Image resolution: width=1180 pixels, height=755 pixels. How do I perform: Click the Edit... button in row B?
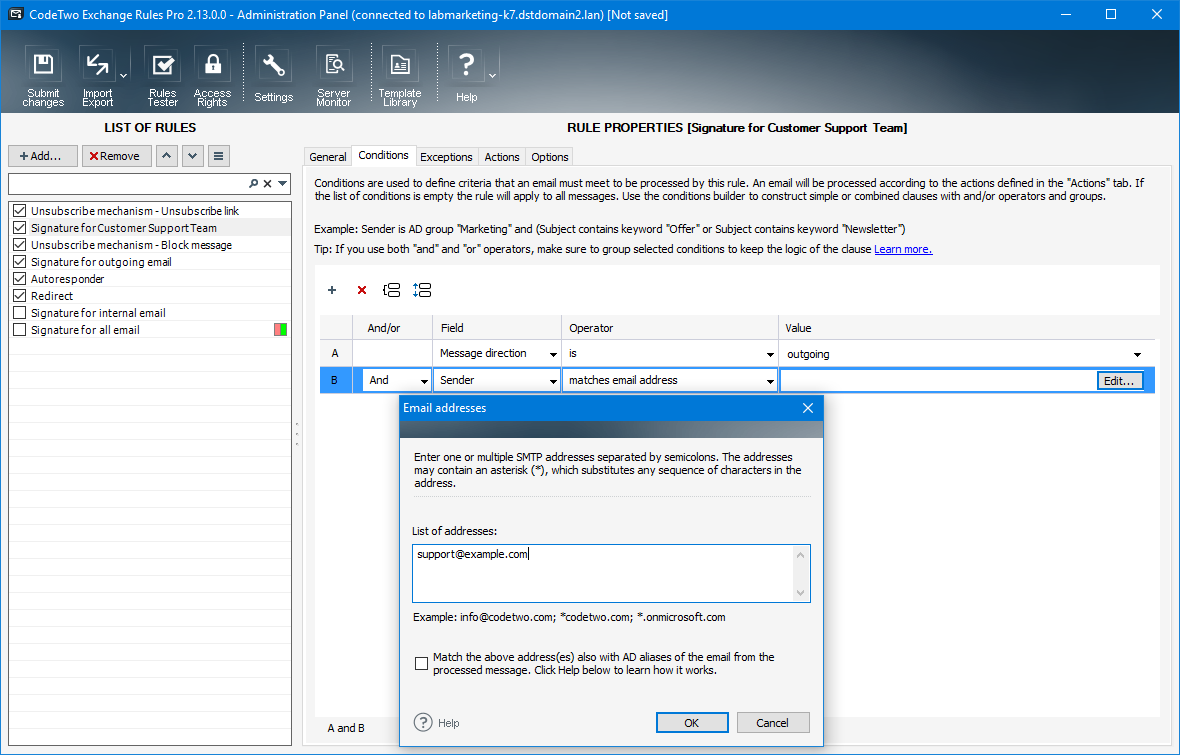(x=1119, y=381)
